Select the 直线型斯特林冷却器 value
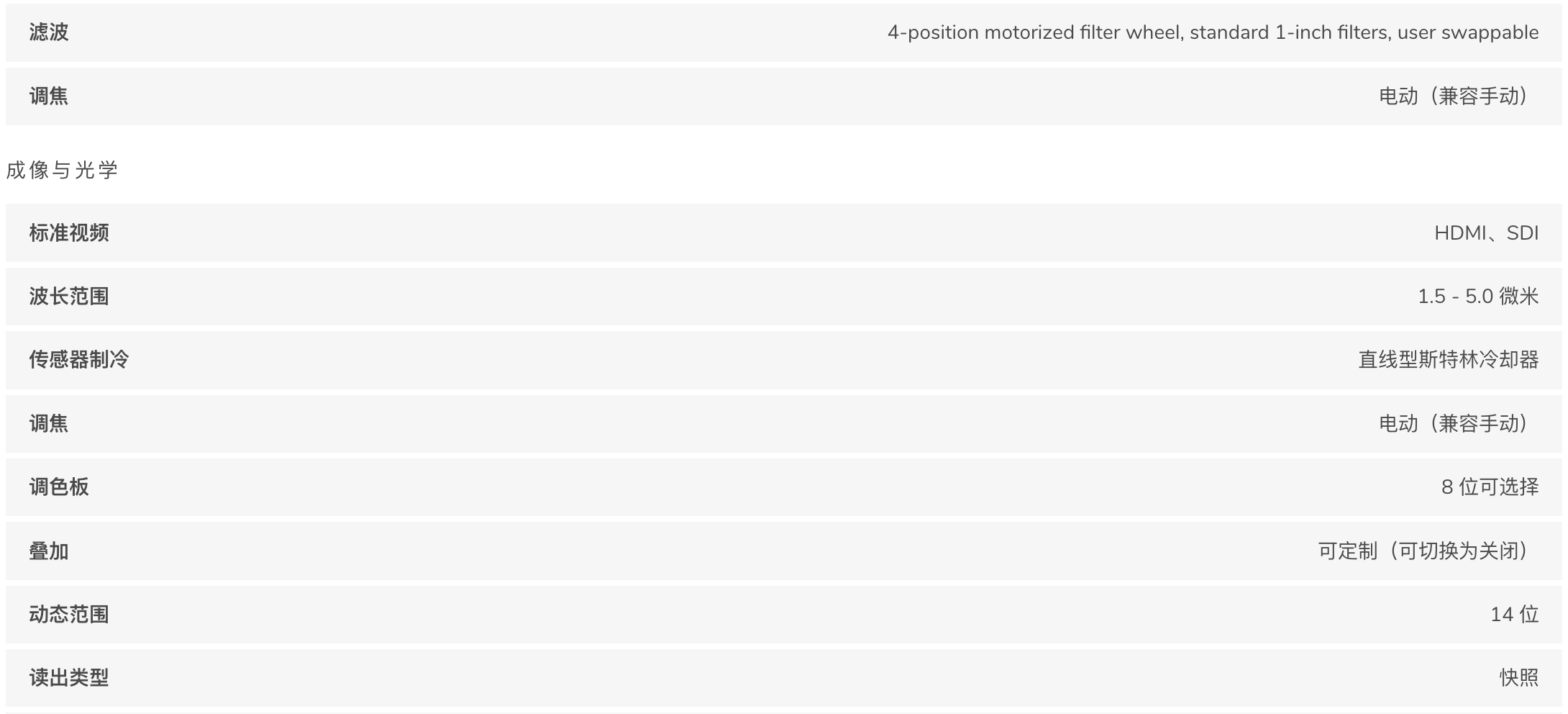 point(1448,359)
